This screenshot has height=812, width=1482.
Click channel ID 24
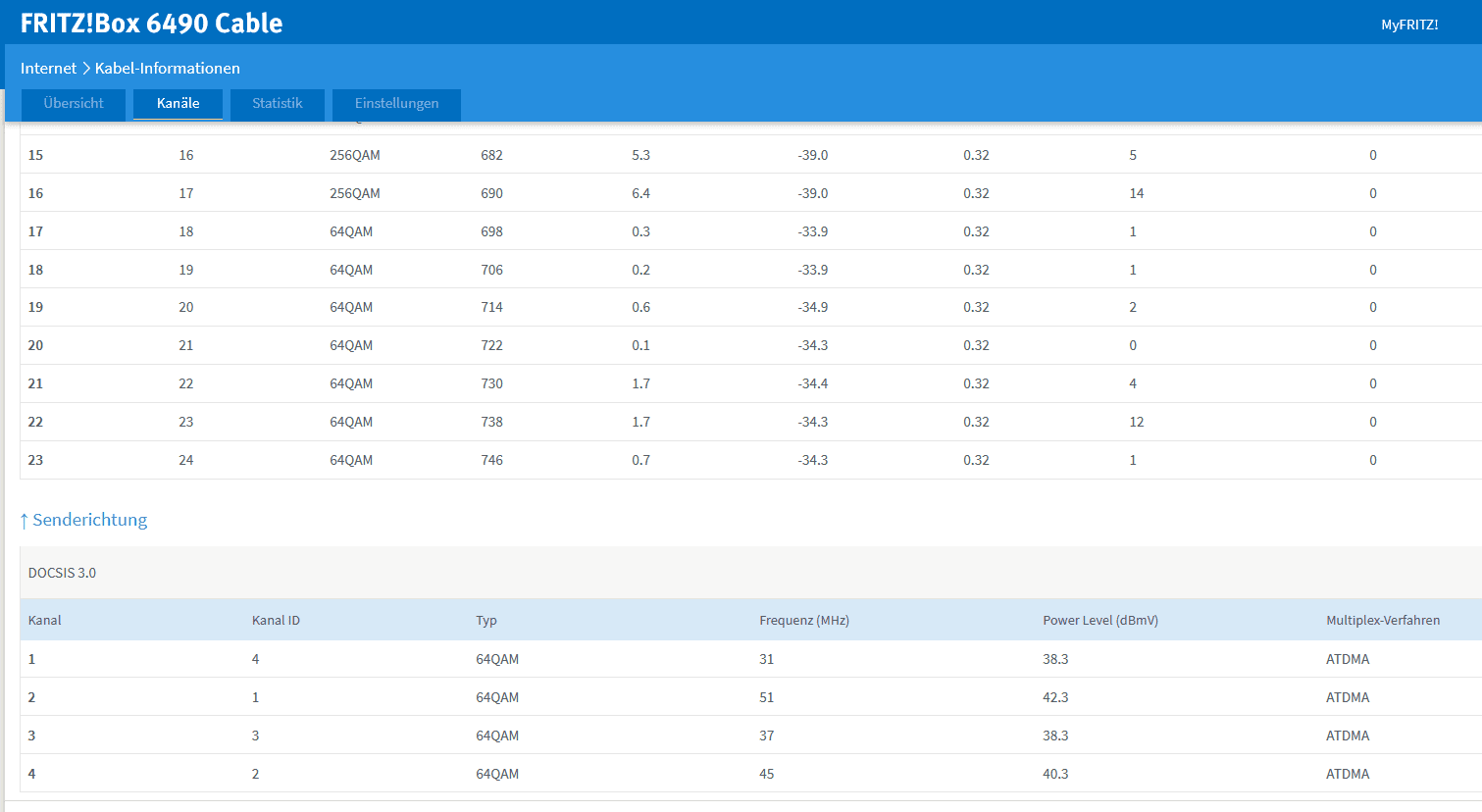tap(185, 460)
